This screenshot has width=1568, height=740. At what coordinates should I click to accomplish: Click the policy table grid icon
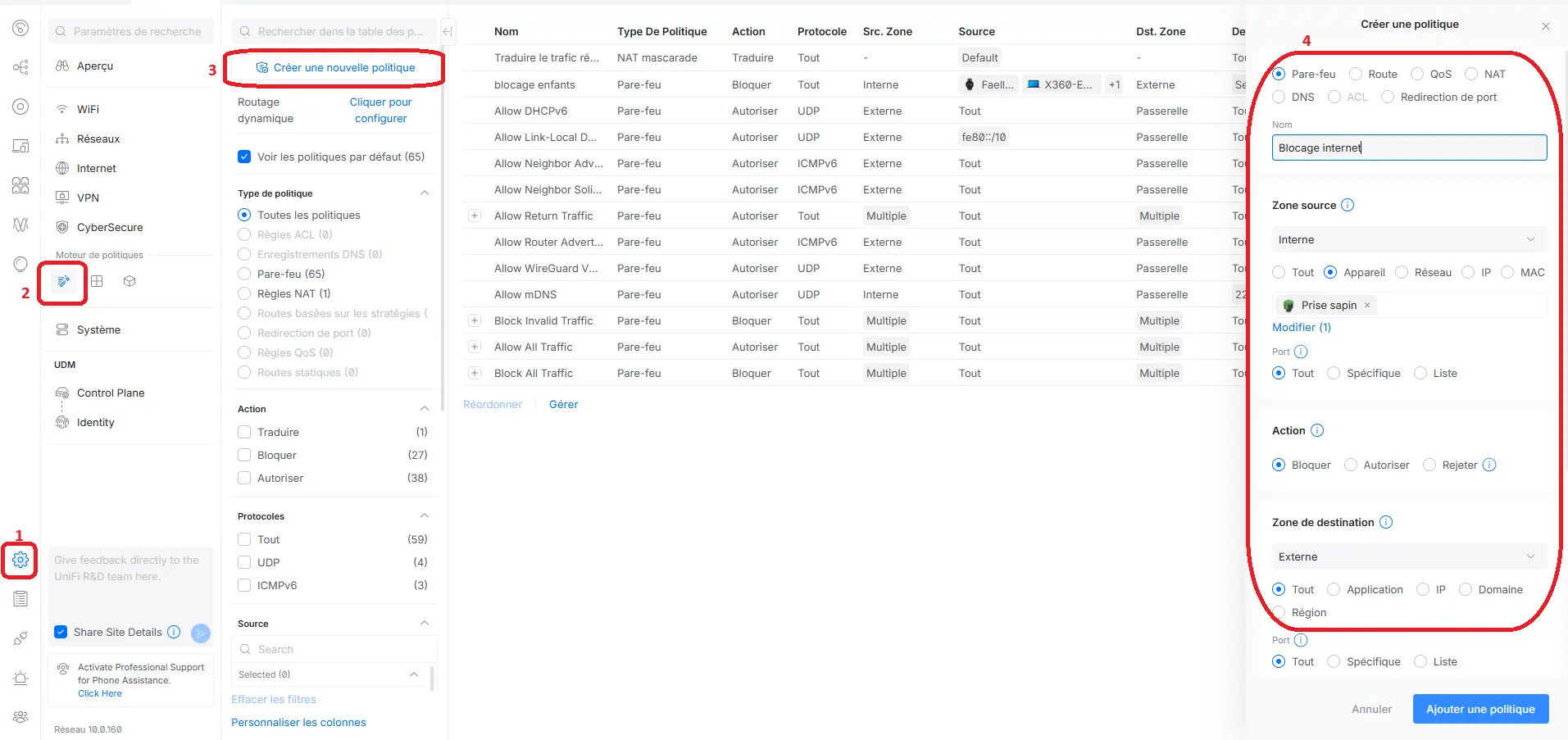97,281
